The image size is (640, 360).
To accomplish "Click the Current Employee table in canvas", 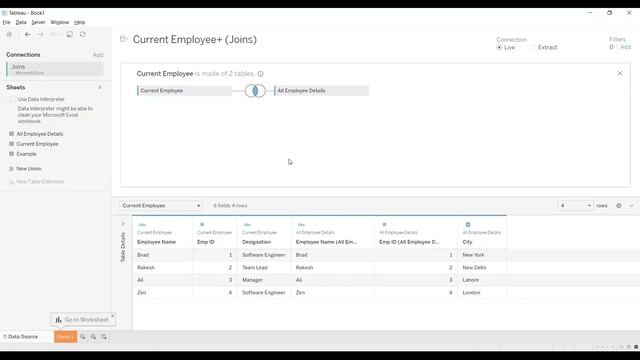I will pos(184,91).
